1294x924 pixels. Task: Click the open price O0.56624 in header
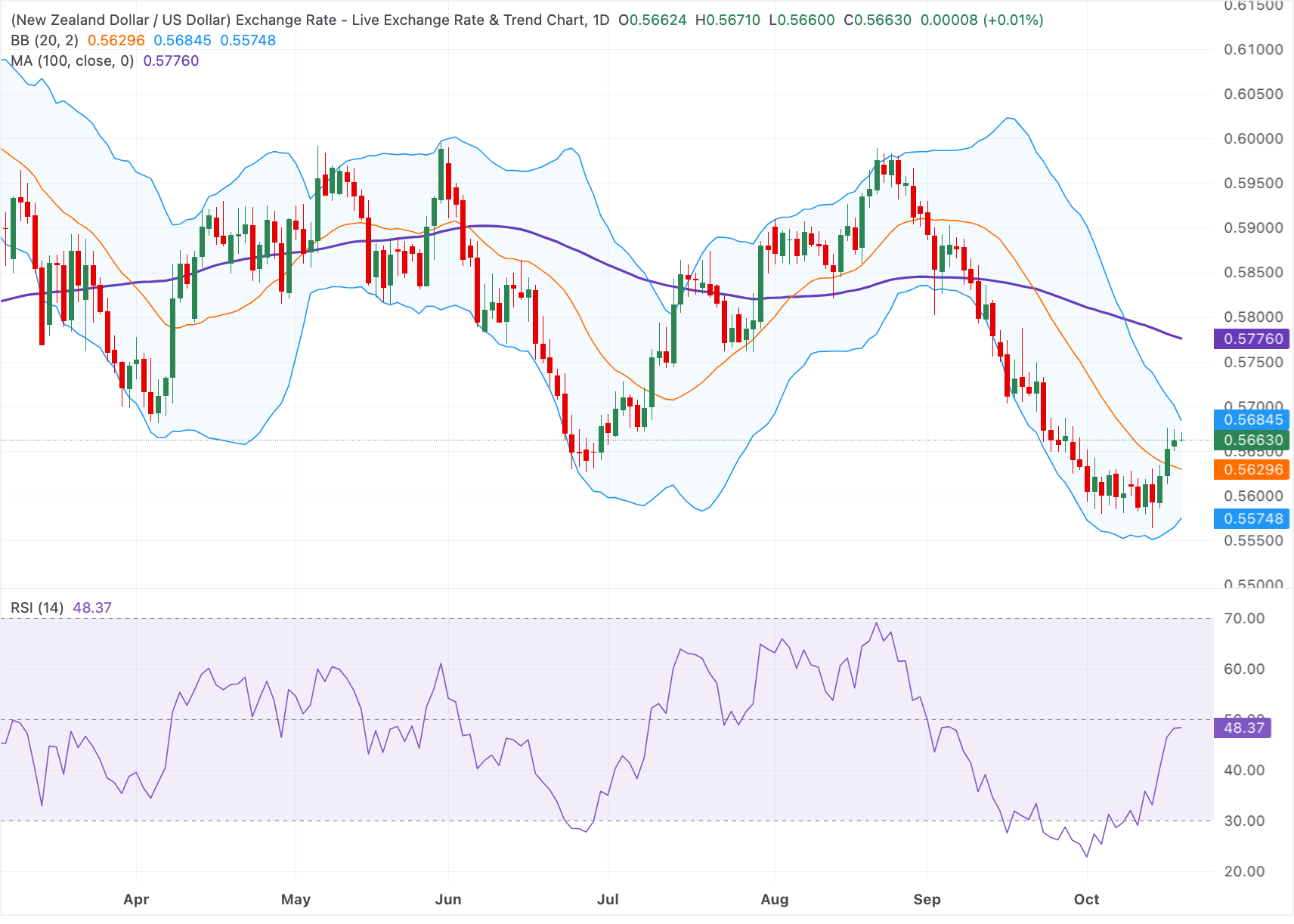[652, 20]
